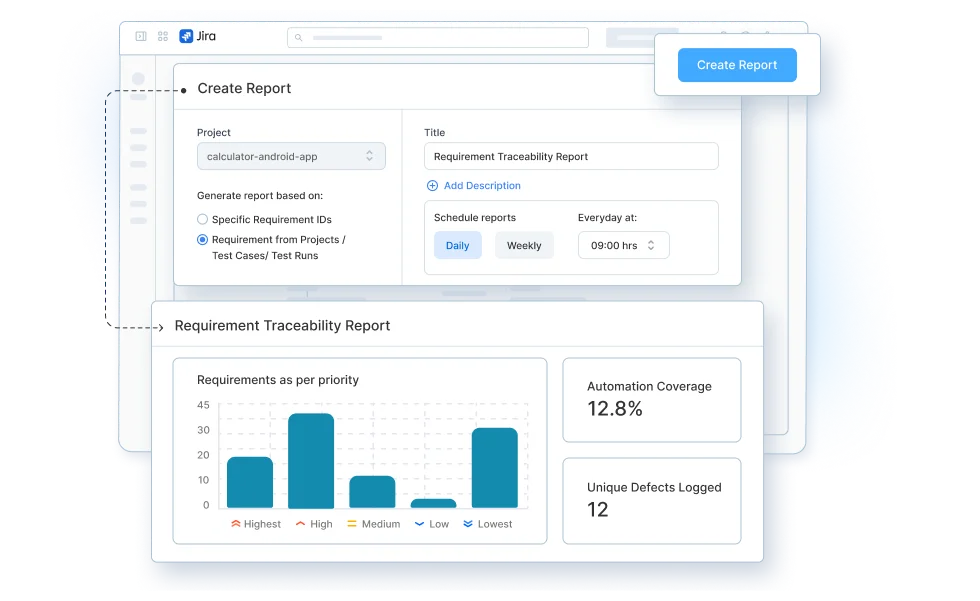980x601 pixels.
Task: Select Requirement from Projects / Test Cases option
Action: (x=202, y=239)
